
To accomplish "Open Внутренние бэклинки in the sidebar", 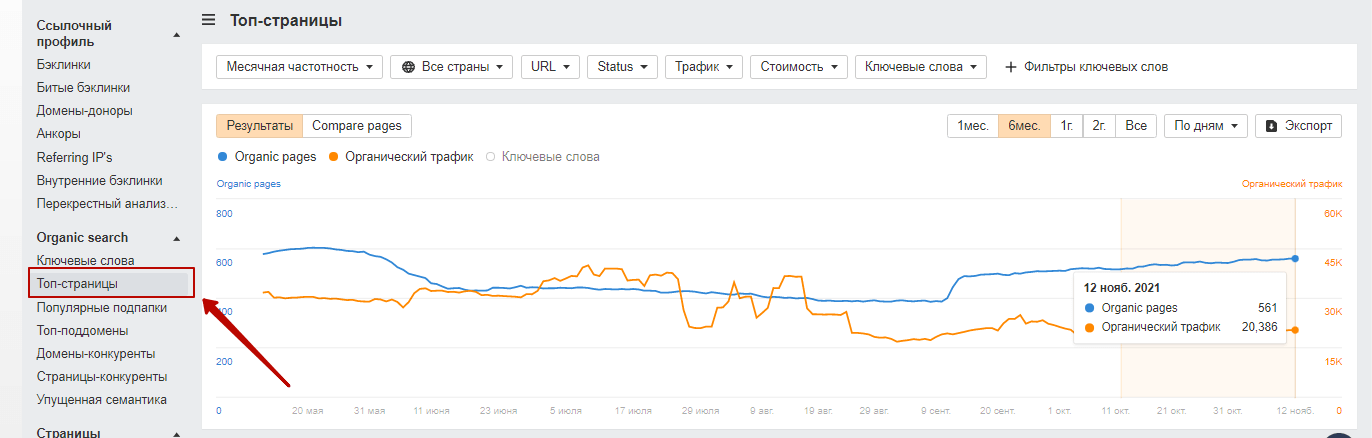I will (x=99, y=181).
